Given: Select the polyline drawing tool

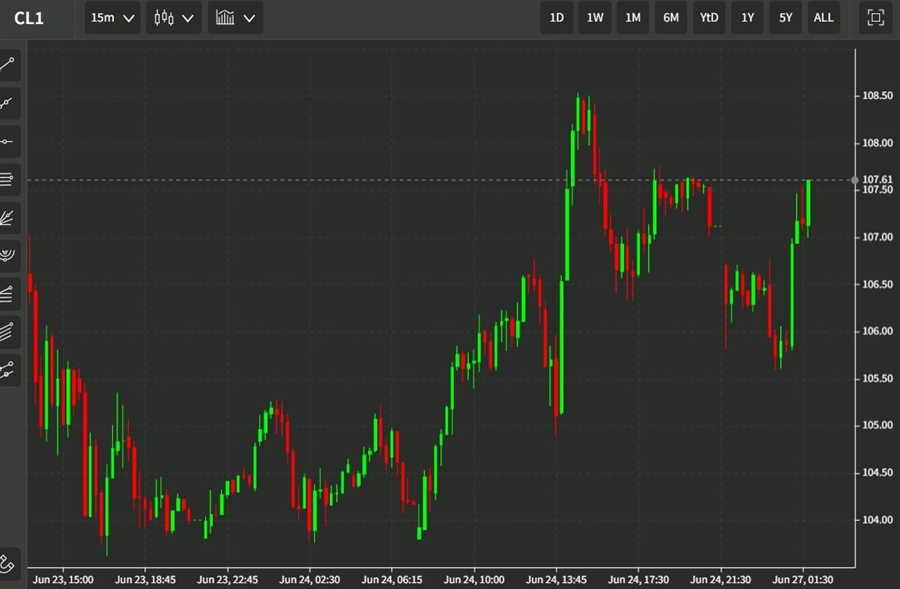Looking at the screenshot, I should click(8, 103).
